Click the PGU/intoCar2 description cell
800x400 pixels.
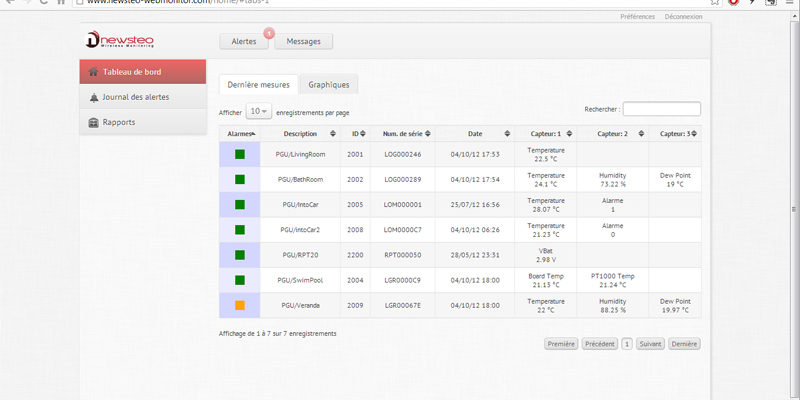[301, 230]
